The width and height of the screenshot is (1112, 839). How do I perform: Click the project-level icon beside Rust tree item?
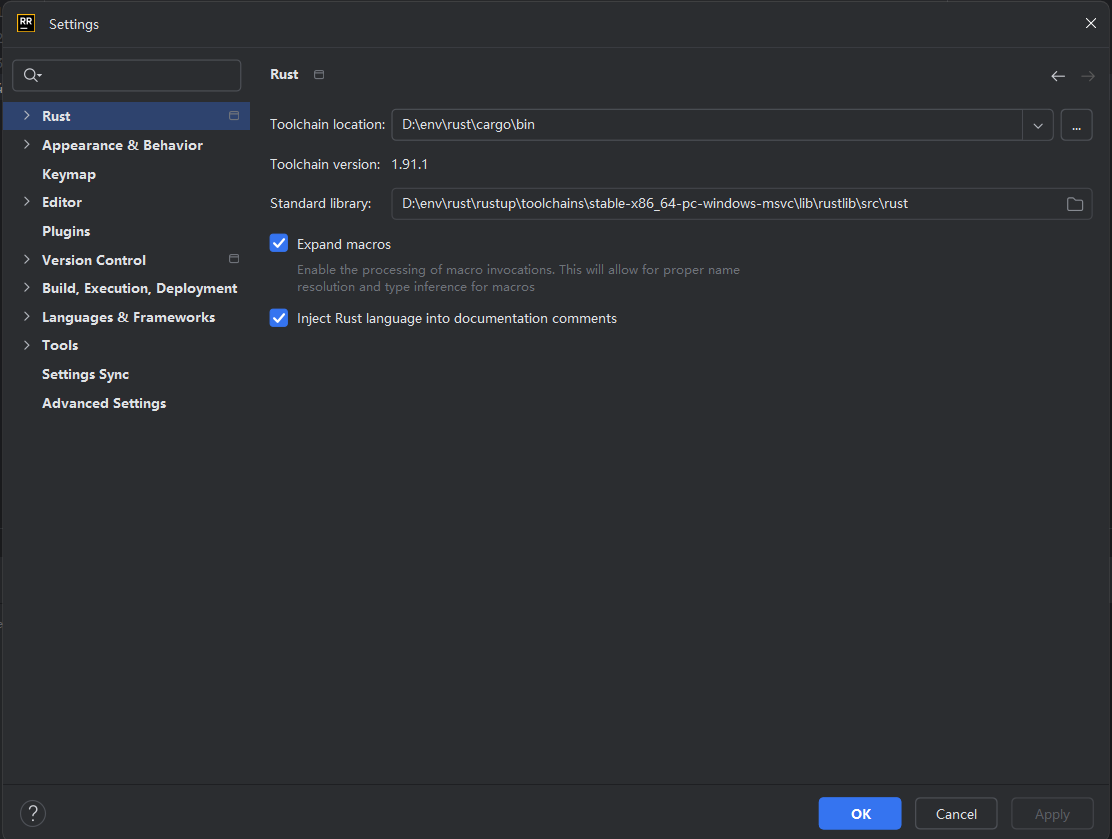[x=234, y=116]
